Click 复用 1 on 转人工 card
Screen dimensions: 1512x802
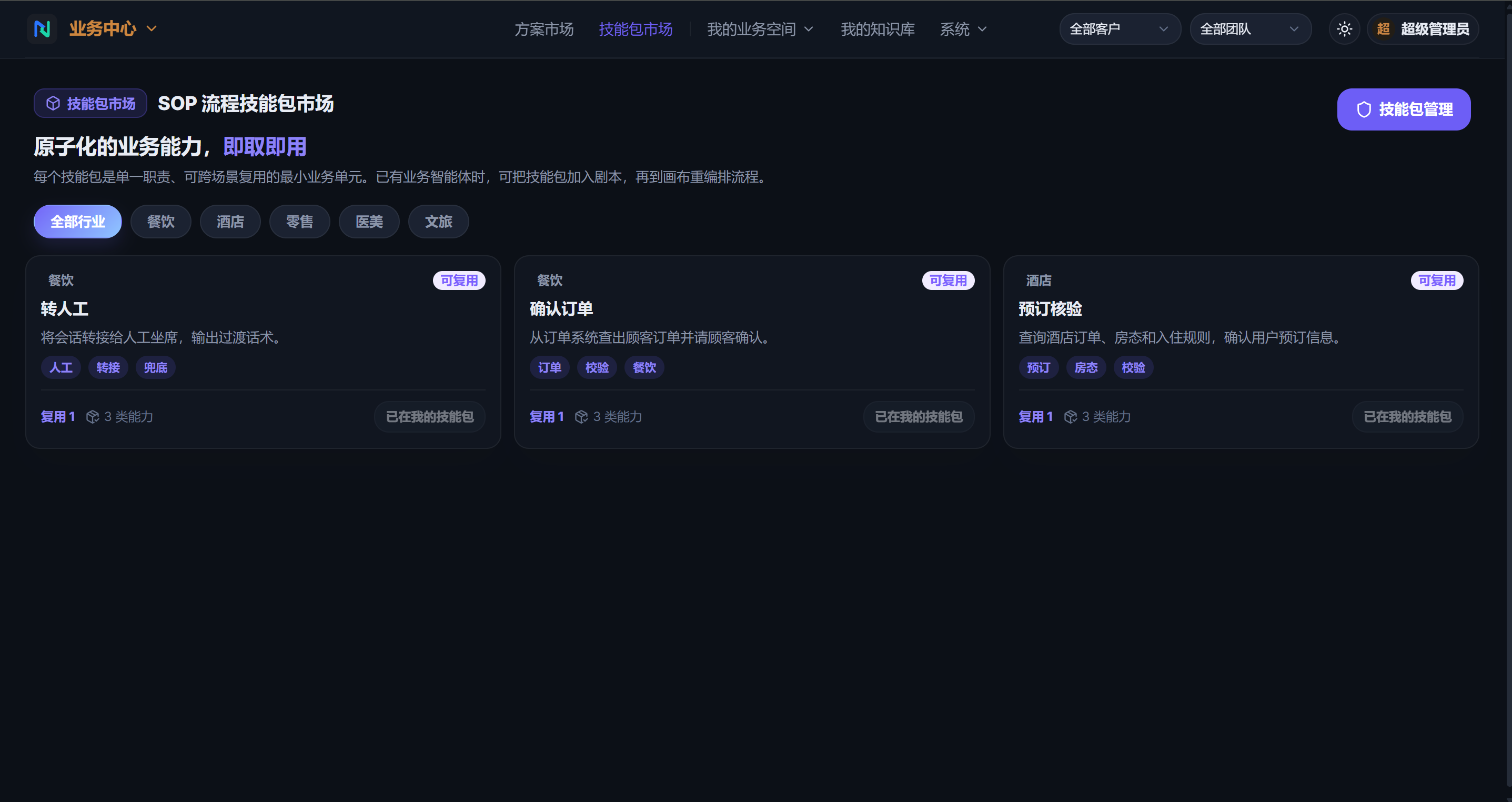(x=58, y=417)
